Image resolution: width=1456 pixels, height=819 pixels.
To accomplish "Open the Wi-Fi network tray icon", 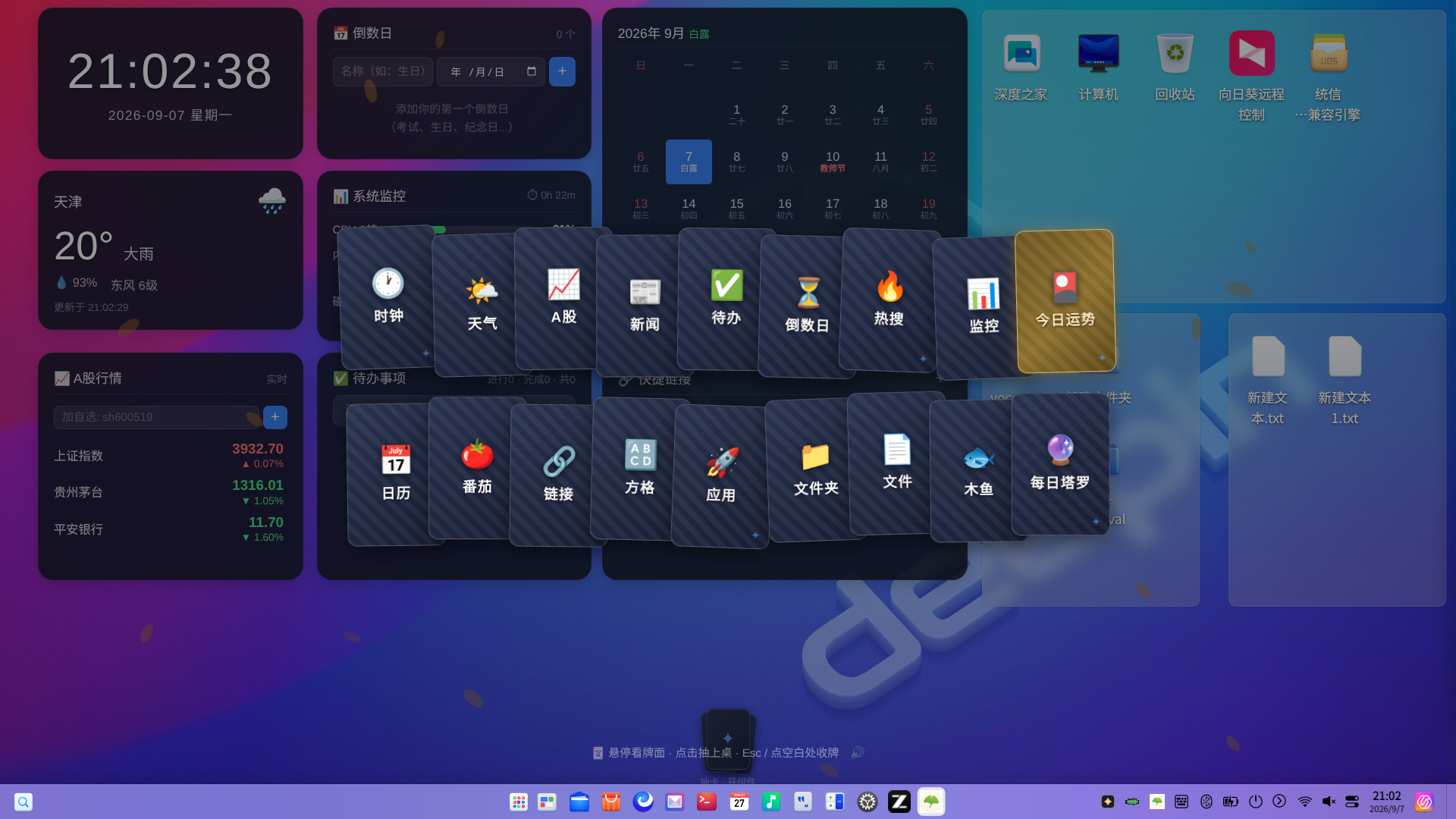I will point(1305,802).
